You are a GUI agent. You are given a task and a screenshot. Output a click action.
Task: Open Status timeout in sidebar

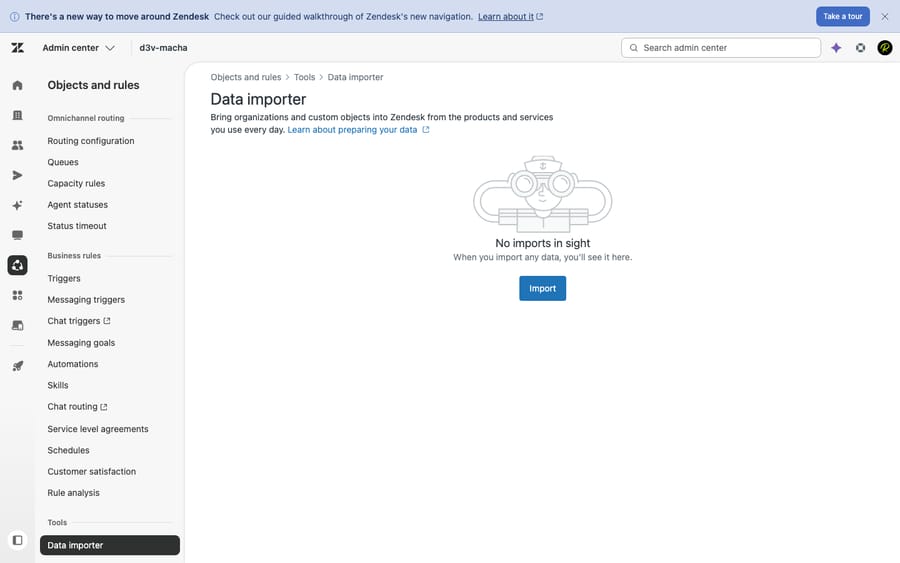[x=77, y=226]
